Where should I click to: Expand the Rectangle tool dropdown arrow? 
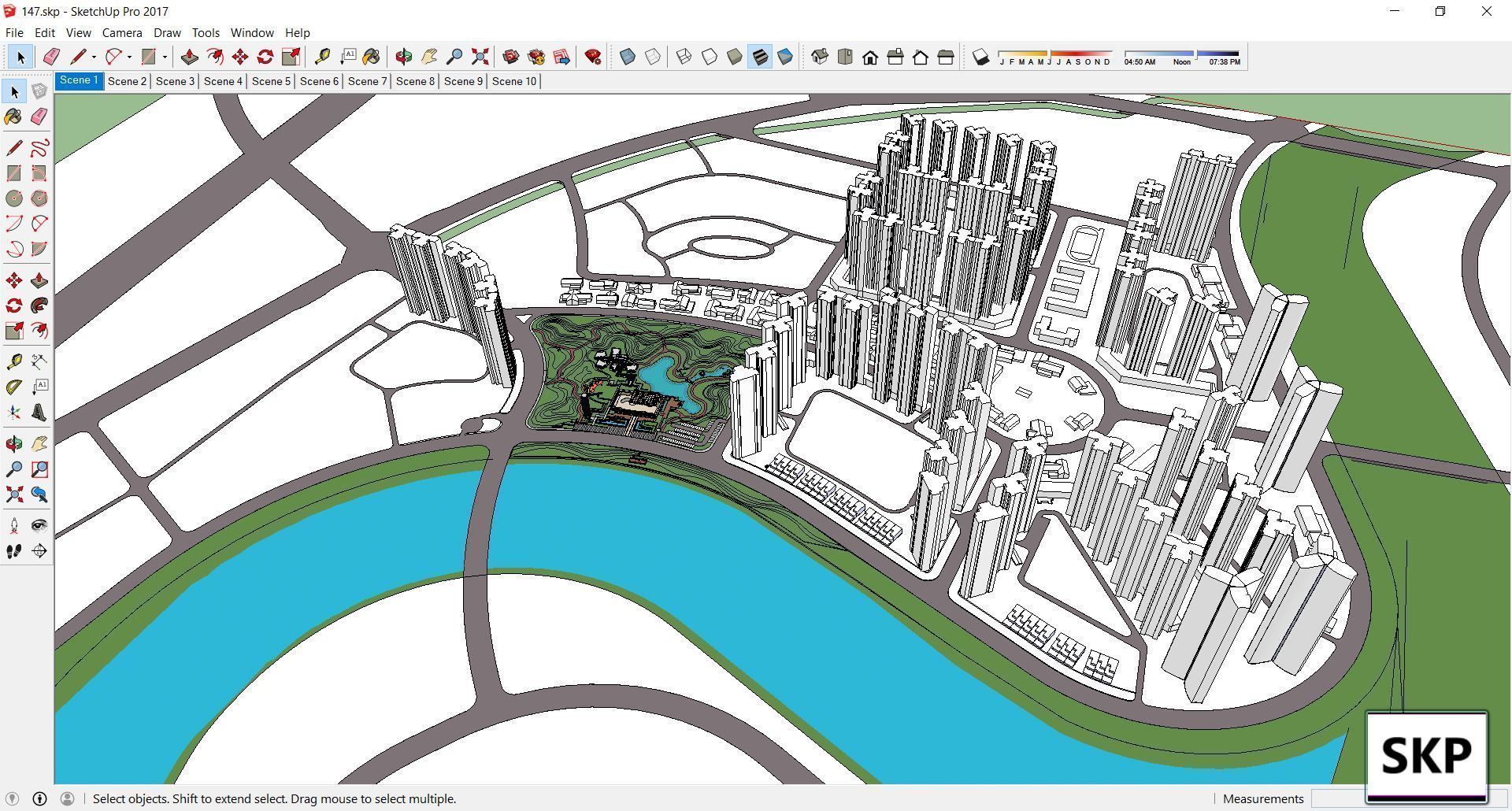click(165, 57)
